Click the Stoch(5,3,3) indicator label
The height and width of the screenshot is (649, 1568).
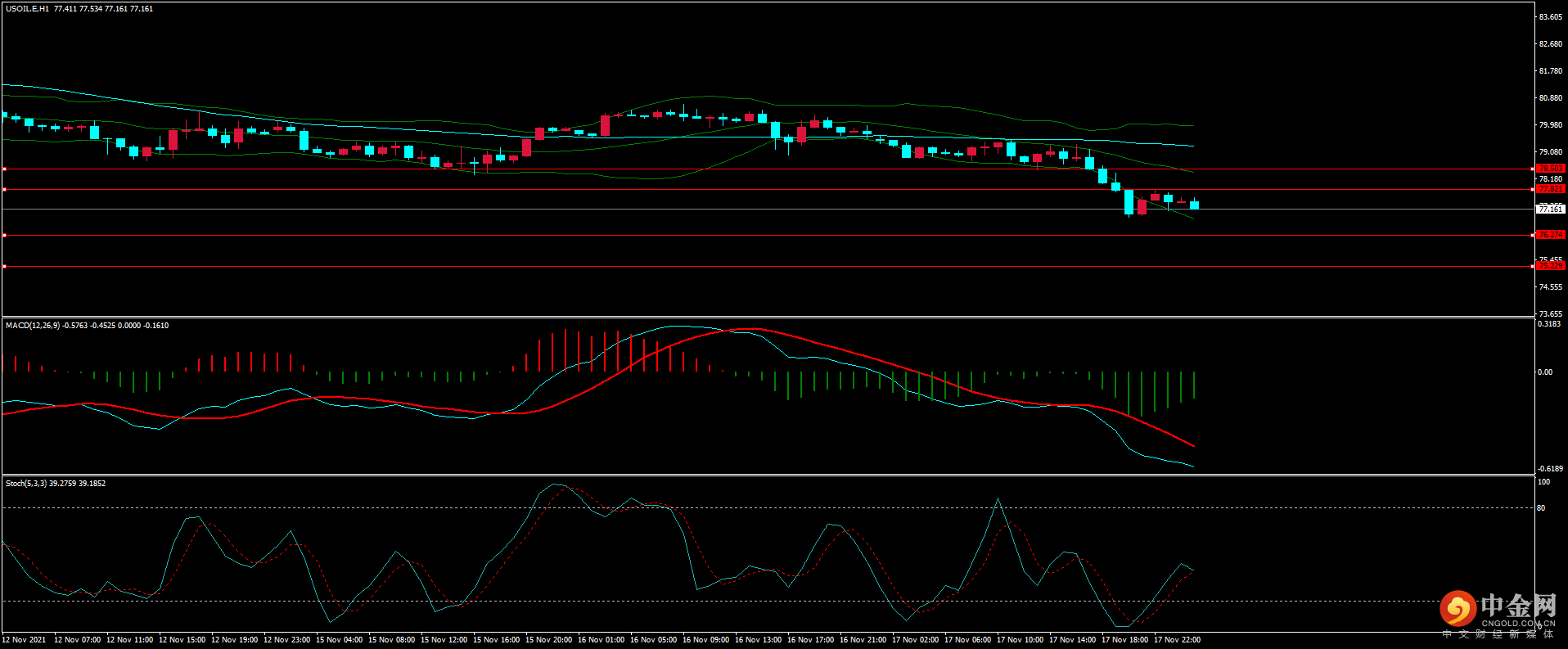tap(26, 484)
